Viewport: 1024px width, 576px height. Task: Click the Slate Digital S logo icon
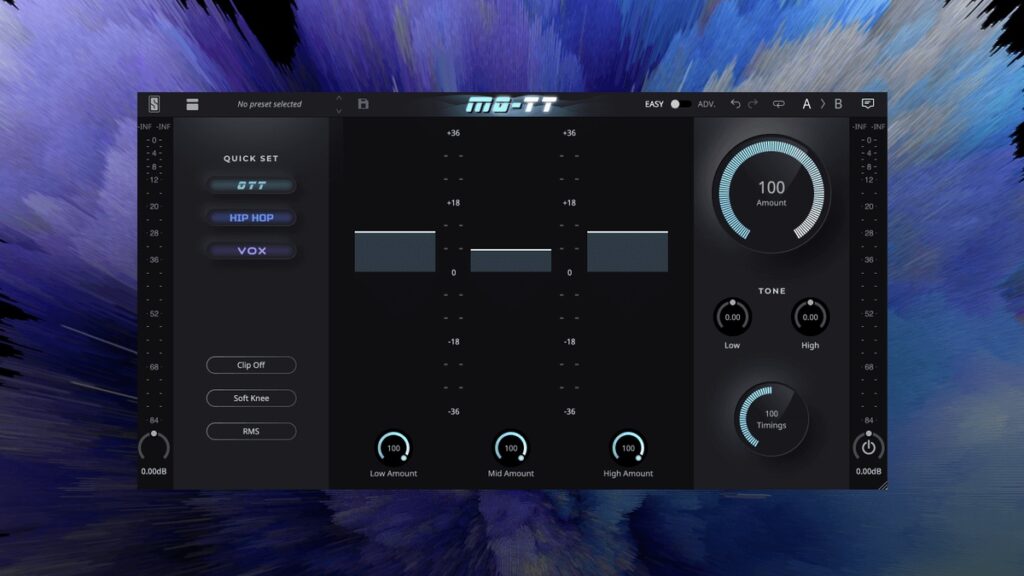point(154,104)
